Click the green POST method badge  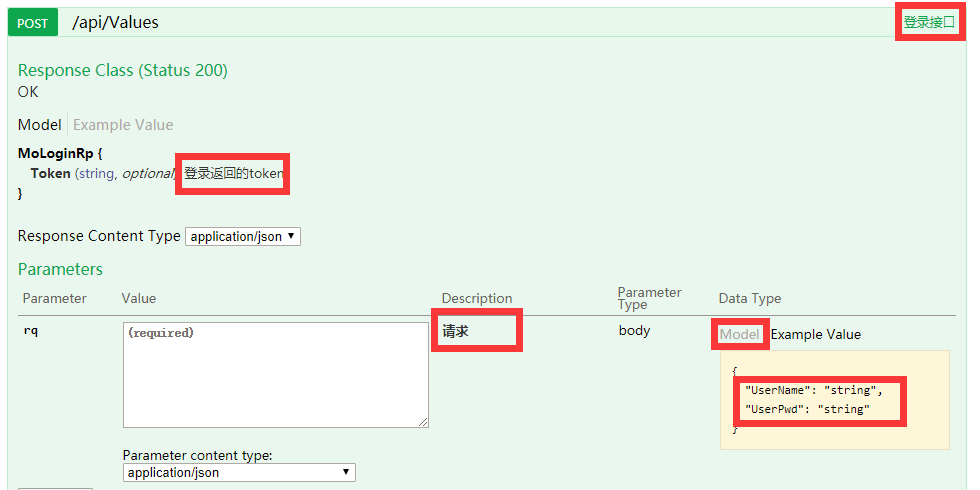[x=32, y=23]
